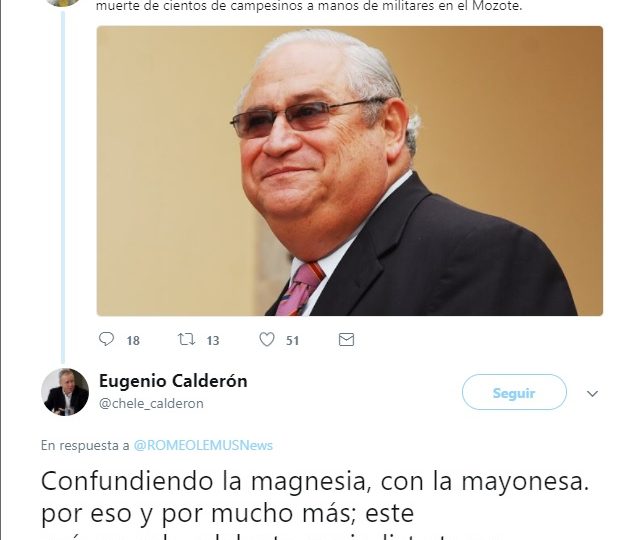Open Eugenio Calderón's profile avatar
The image size is (641, 540).
pos(65,392)
